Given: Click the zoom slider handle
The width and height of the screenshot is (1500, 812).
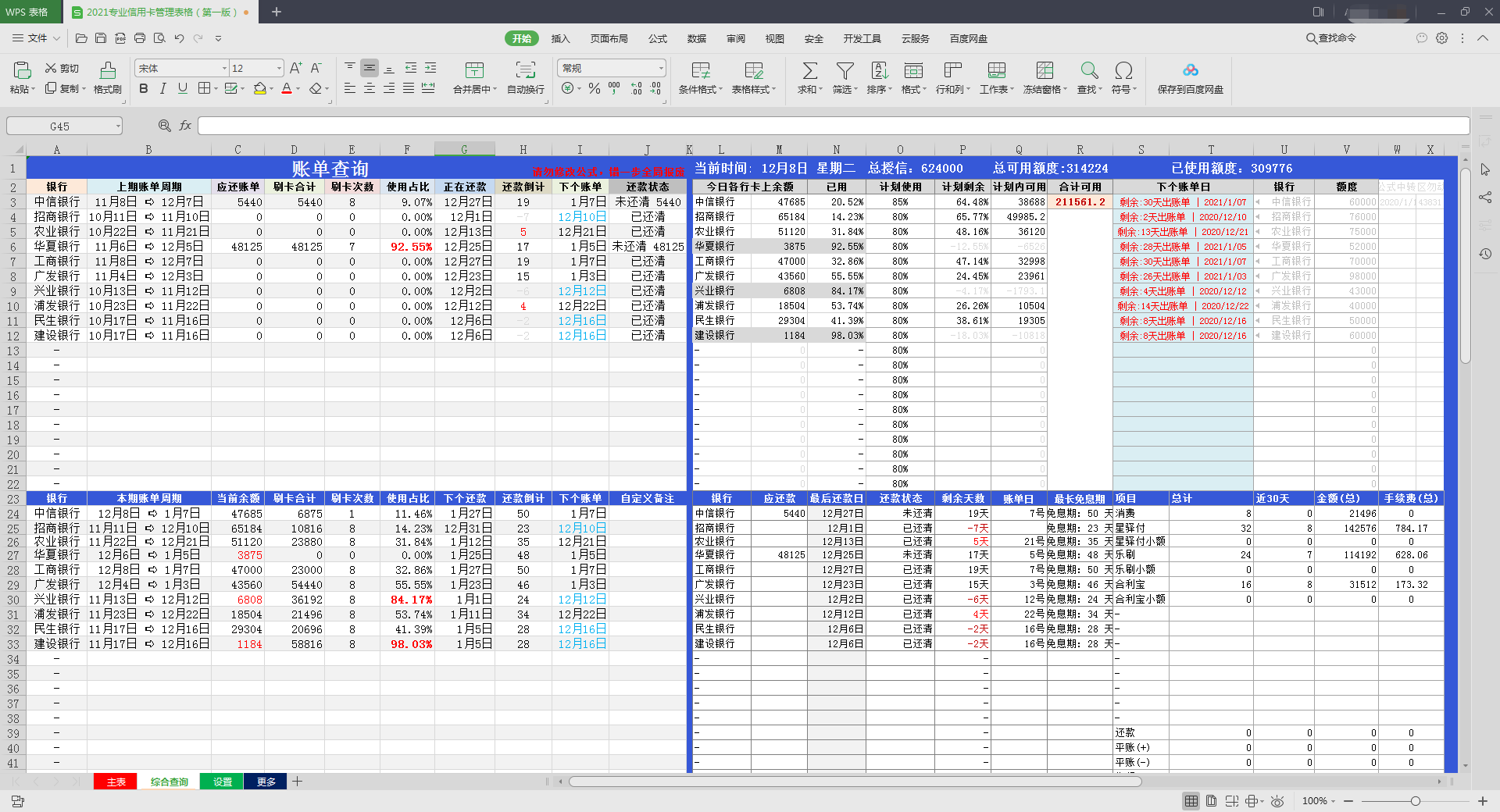Looking at the screenshot, I should [x=1416, y=801].
